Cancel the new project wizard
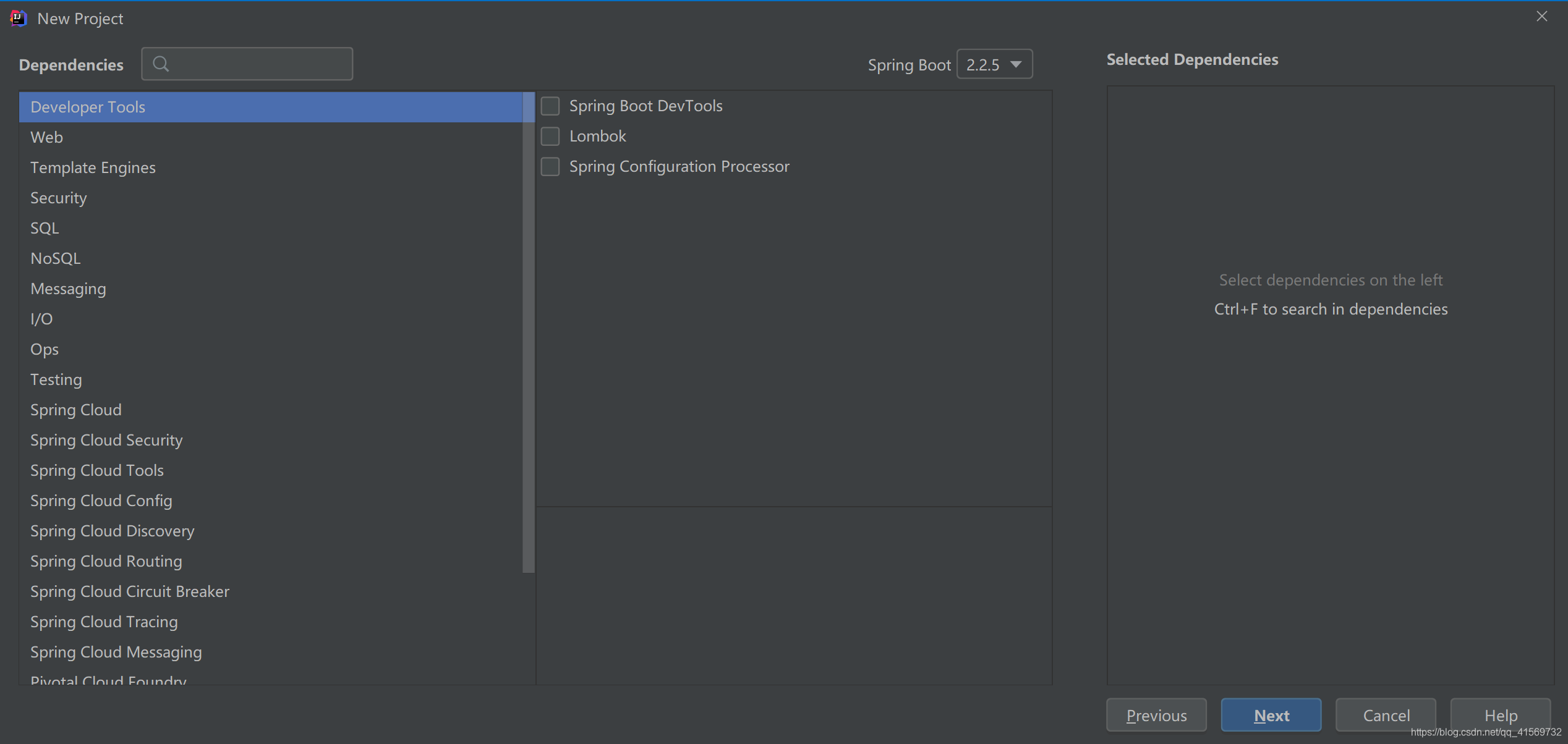The image size is (1568, 744). [x=1386, y=715]
